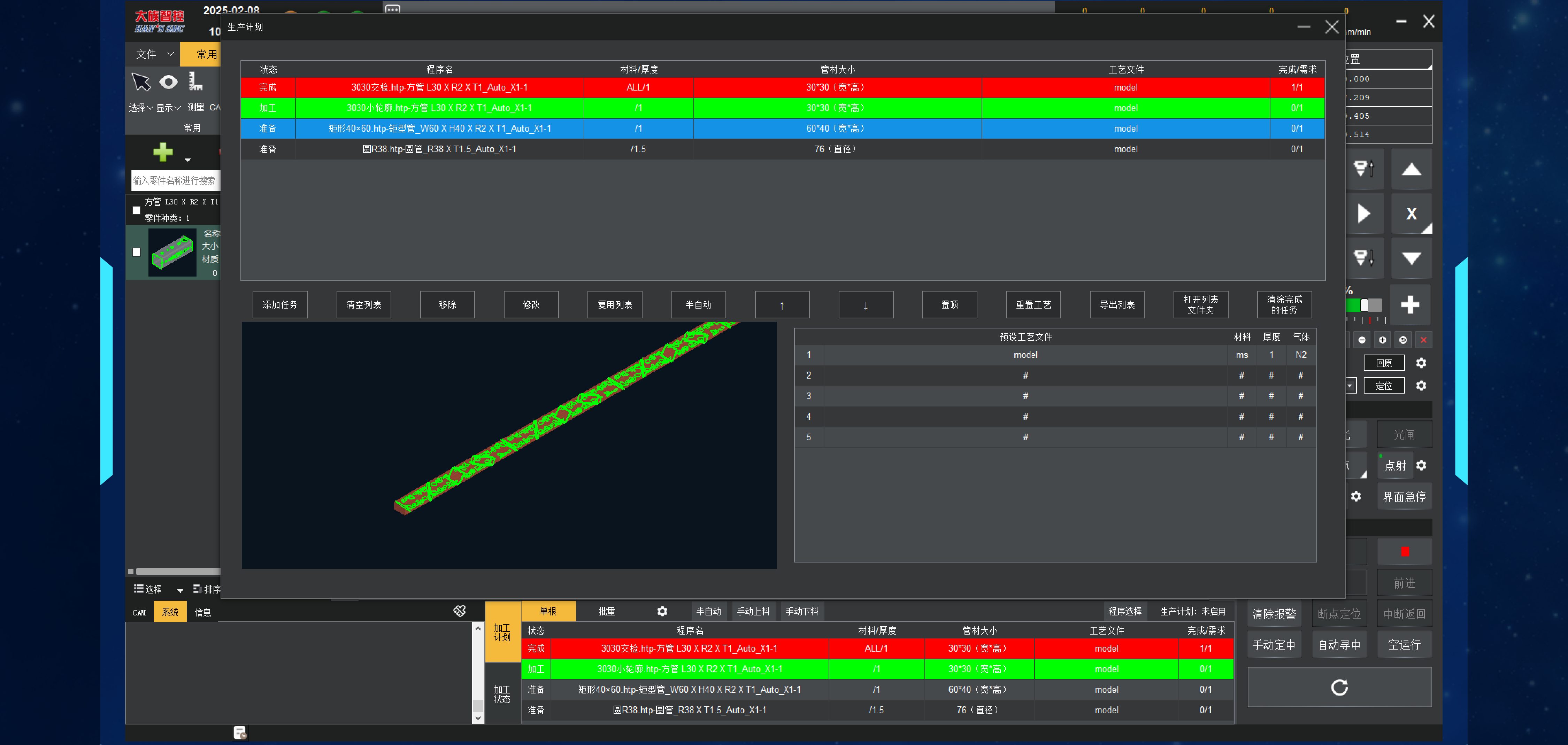This screenshot has width=1568, height=745.
Task: Open gear settings beside 批量 tab
Action: (662, 611)
